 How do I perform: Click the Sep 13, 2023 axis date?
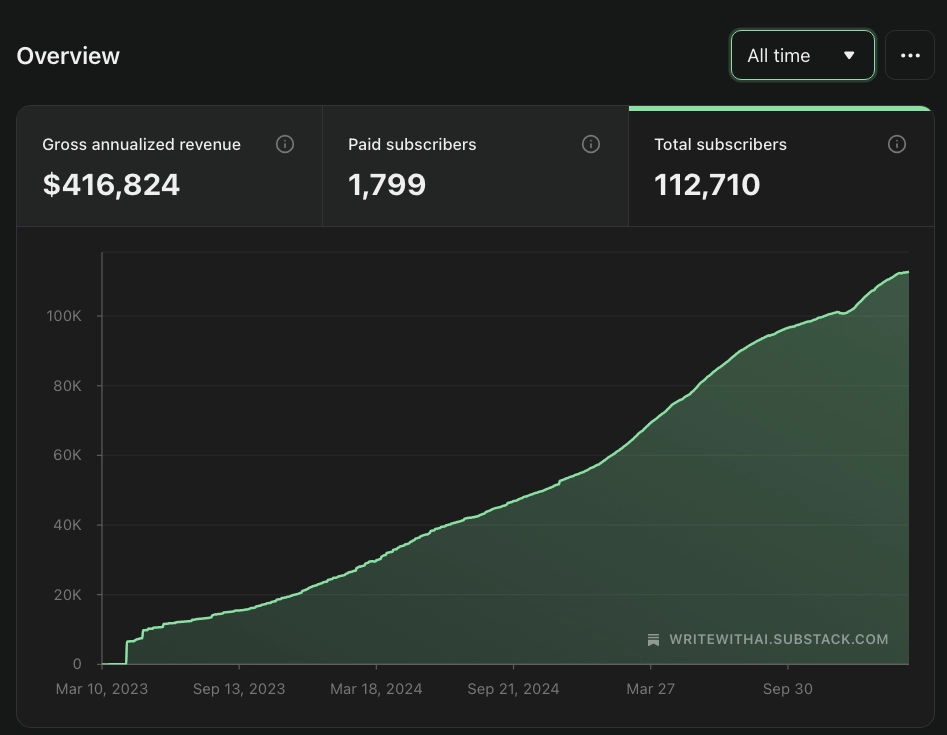coord(239,689)
